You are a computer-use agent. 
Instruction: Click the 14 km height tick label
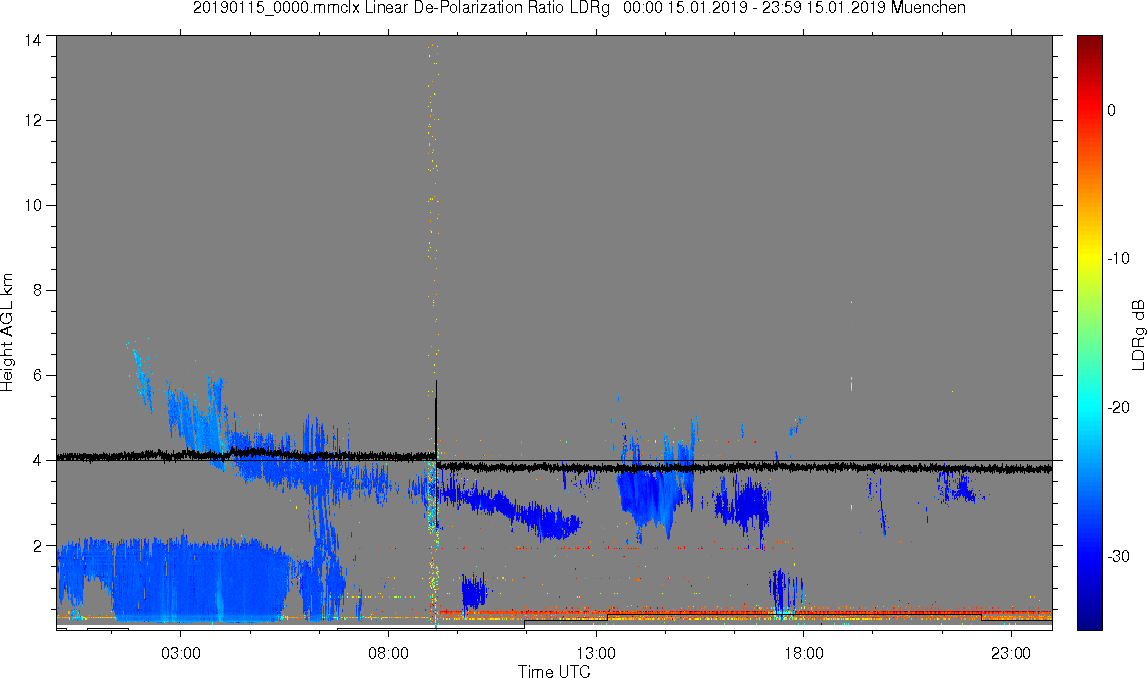point(33,41)
